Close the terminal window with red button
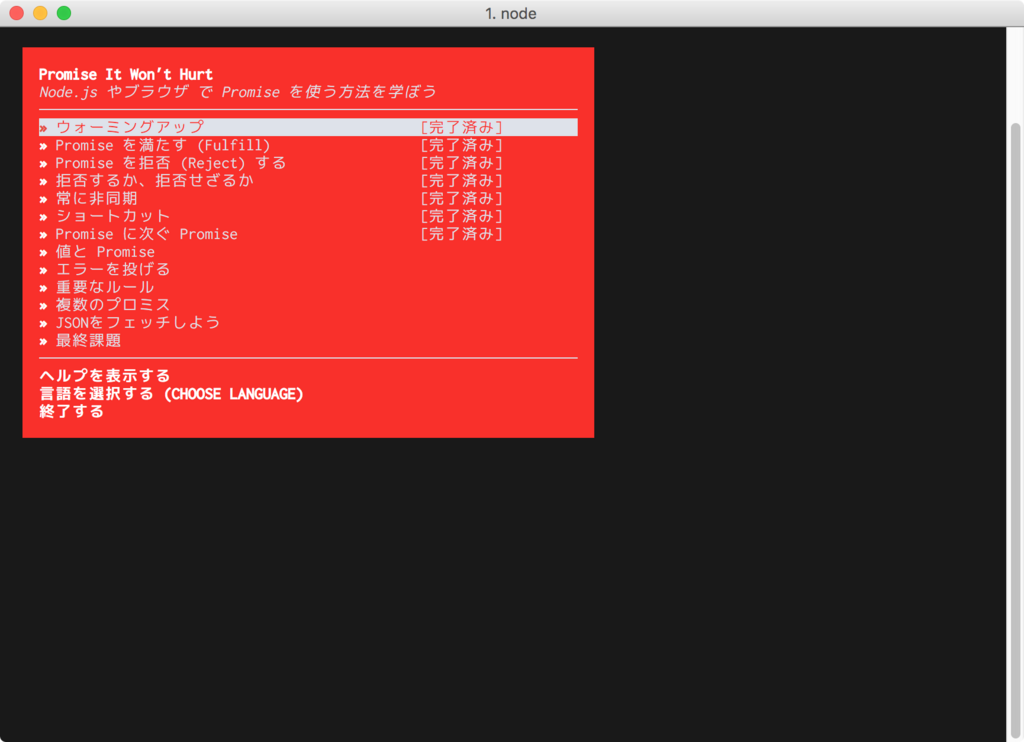Image resolution: width=1024 pixels, height=742 pixels. click(x=17, y=13)
